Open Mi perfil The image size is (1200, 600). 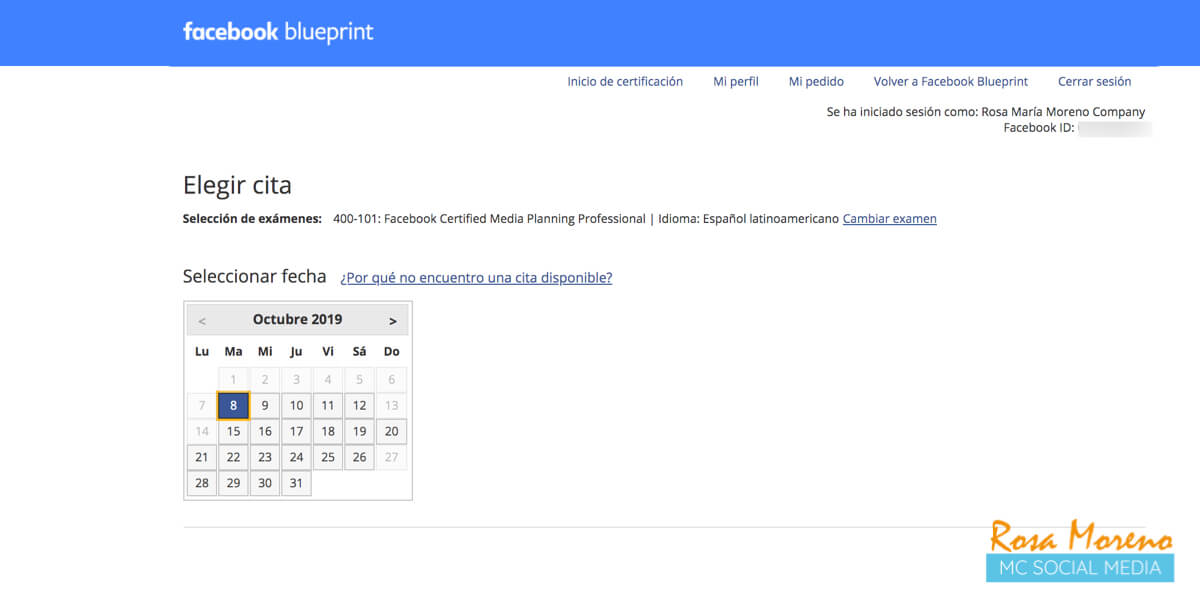[735, 81]
